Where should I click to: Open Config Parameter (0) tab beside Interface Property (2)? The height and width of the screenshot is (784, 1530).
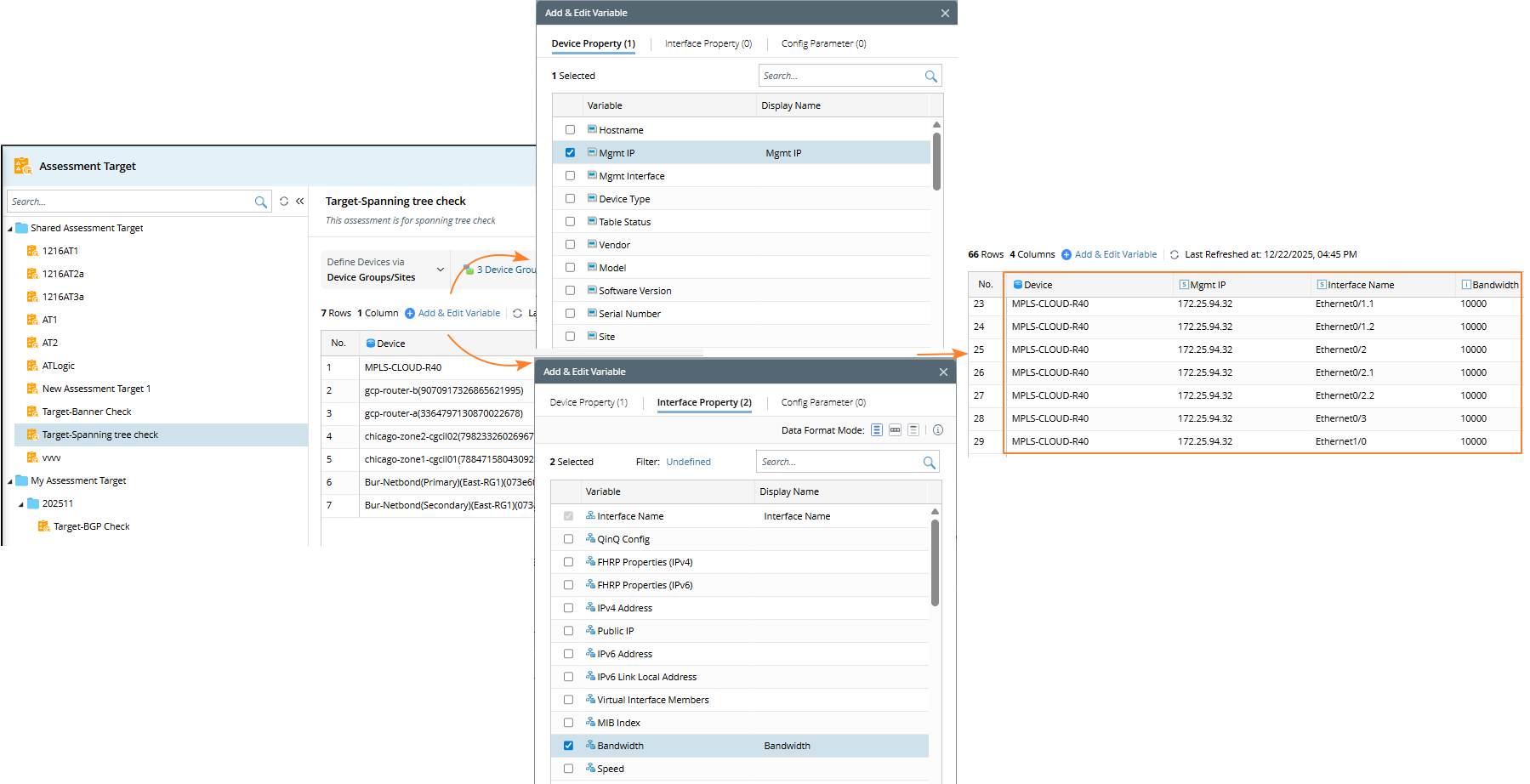(x=823, y=402)
